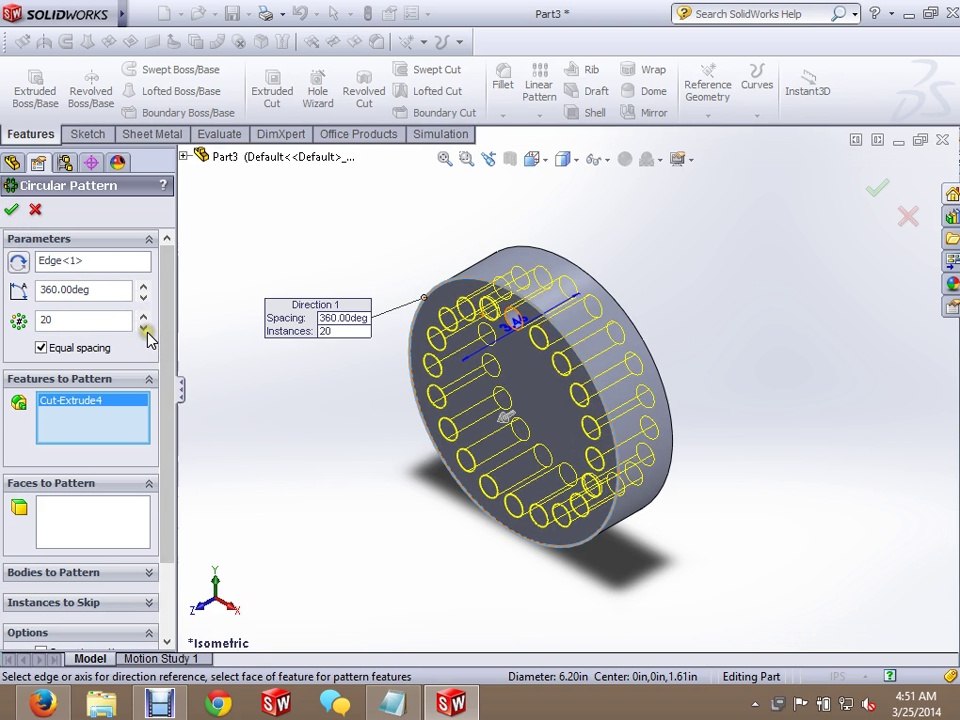
Task: Click the Zoom to Fit icon
Action: [x=445, y=159]
